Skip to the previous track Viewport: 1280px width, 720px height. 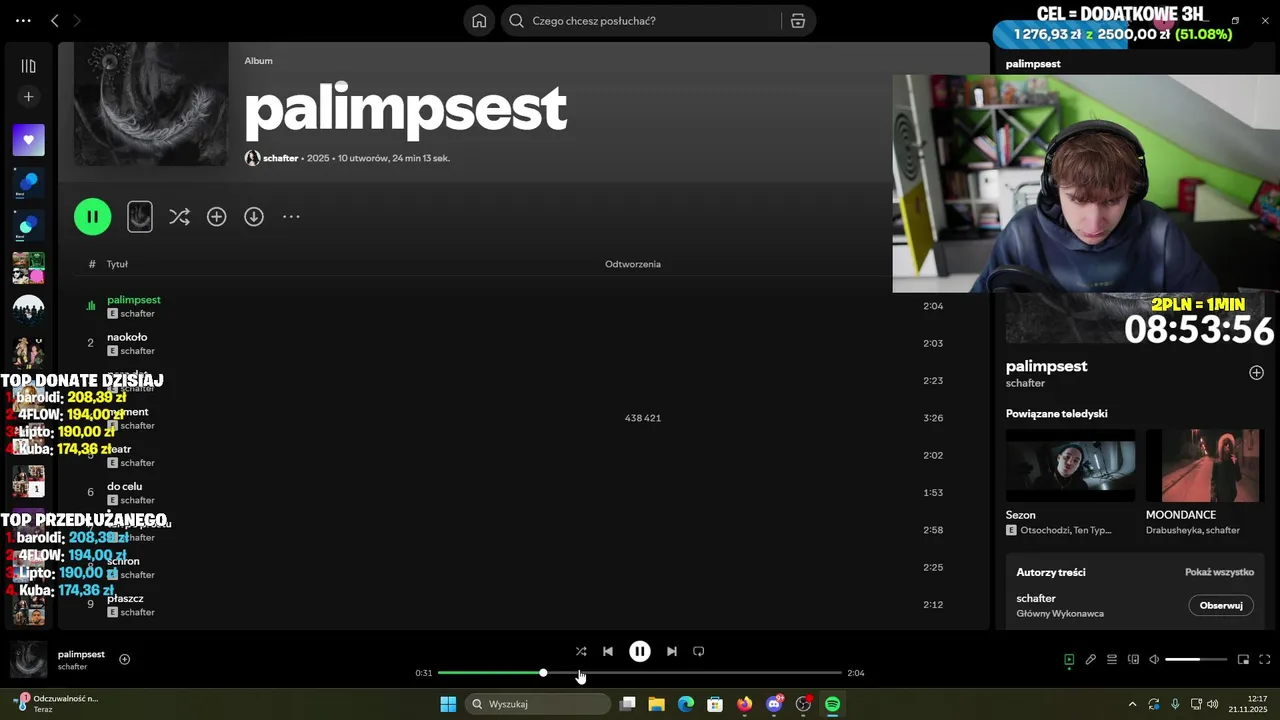tap(608, 651)
